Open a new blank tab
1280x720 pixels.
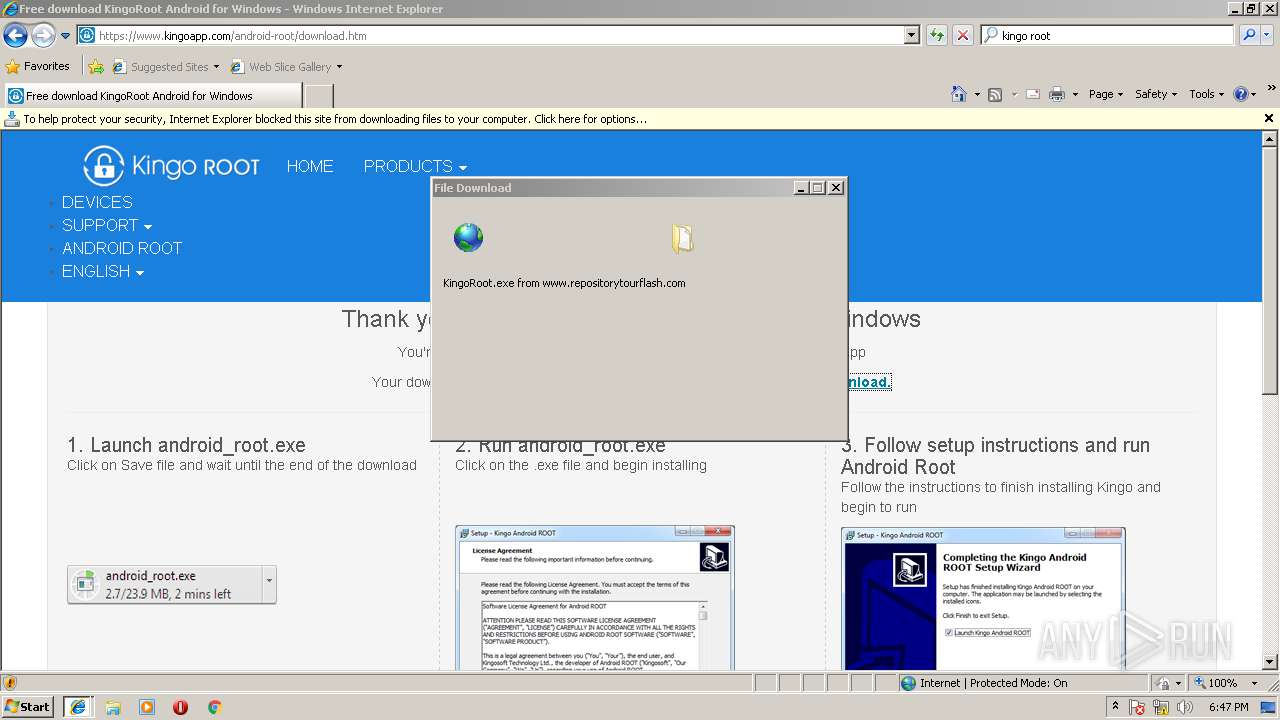318,96
